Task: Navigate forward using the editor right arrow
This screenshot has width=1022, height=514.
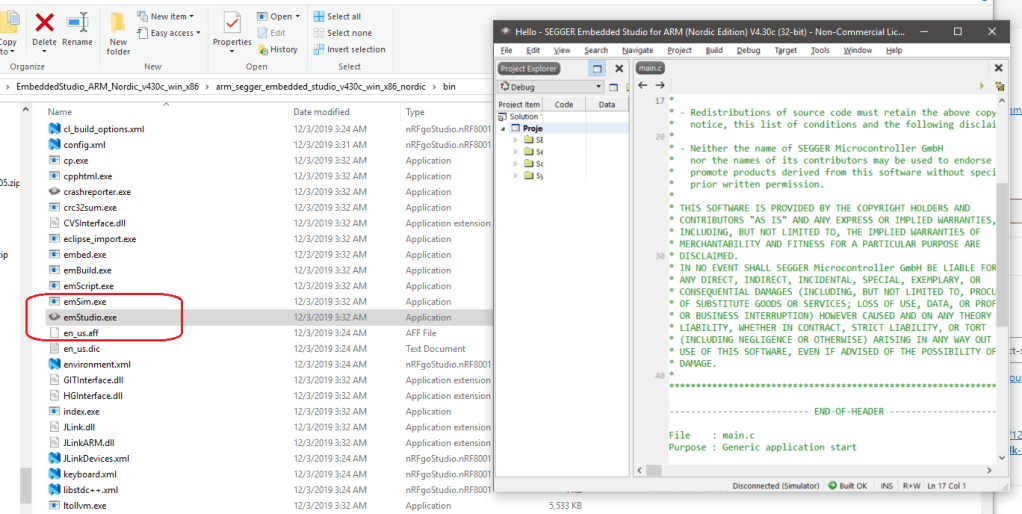Action: pyautogui.click(x=659, y=86)
